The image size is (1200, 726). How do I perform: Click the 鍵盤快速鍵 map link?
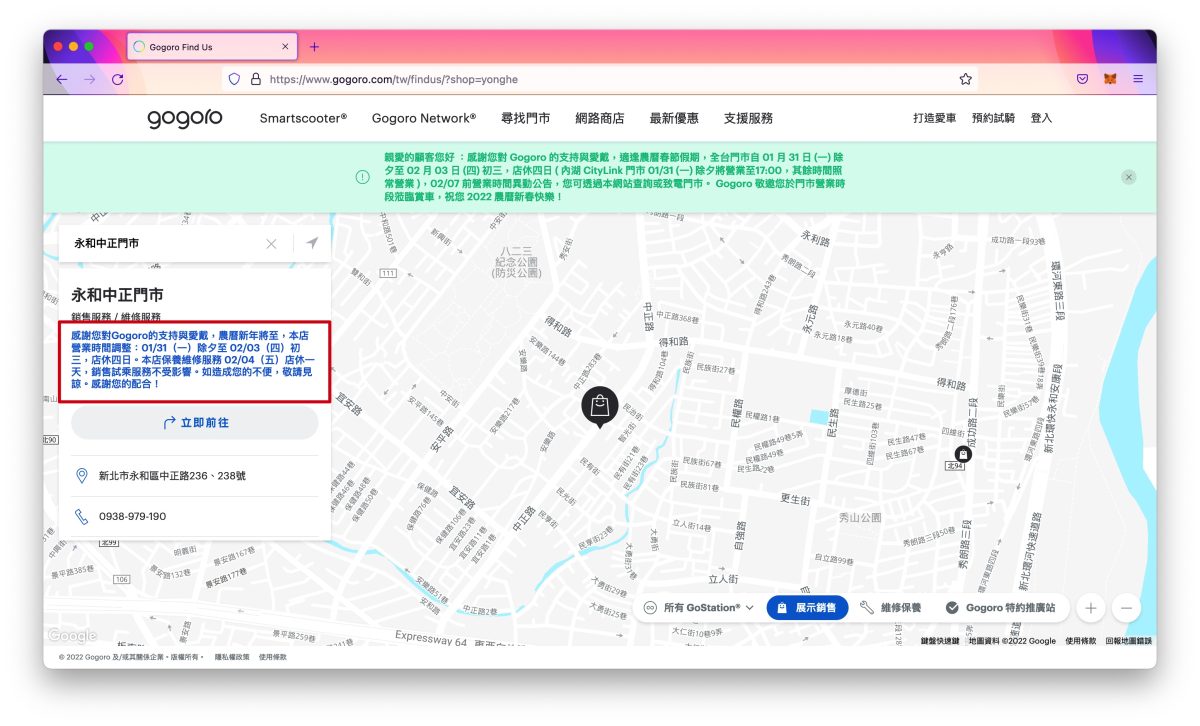940,641
